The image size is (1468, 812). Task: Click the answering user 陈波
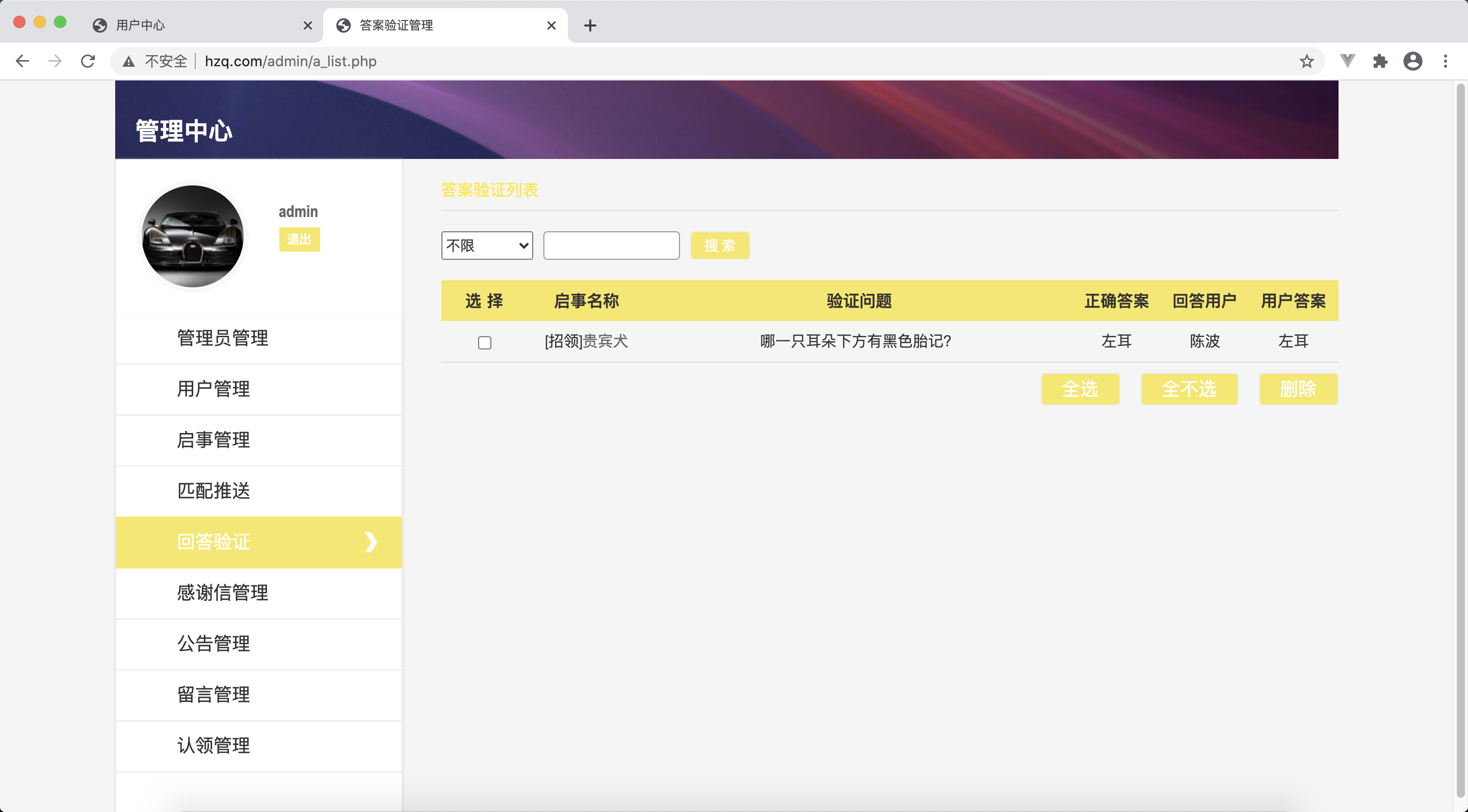pos(1204,341)
